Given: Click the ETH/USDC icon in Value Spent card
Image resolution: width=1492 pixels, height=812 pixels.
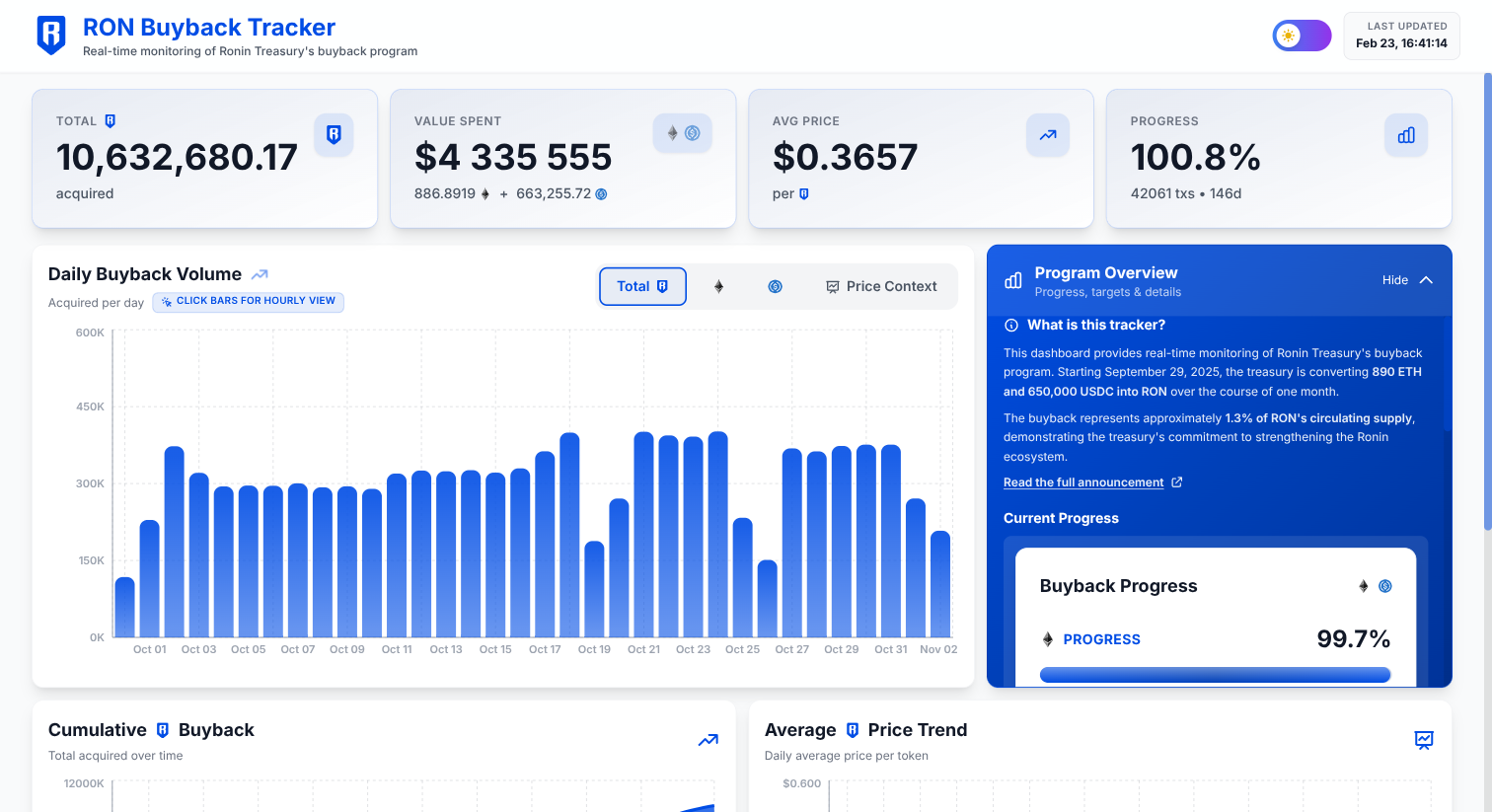Looking at the screenshot, I should [x=682, y=133].
